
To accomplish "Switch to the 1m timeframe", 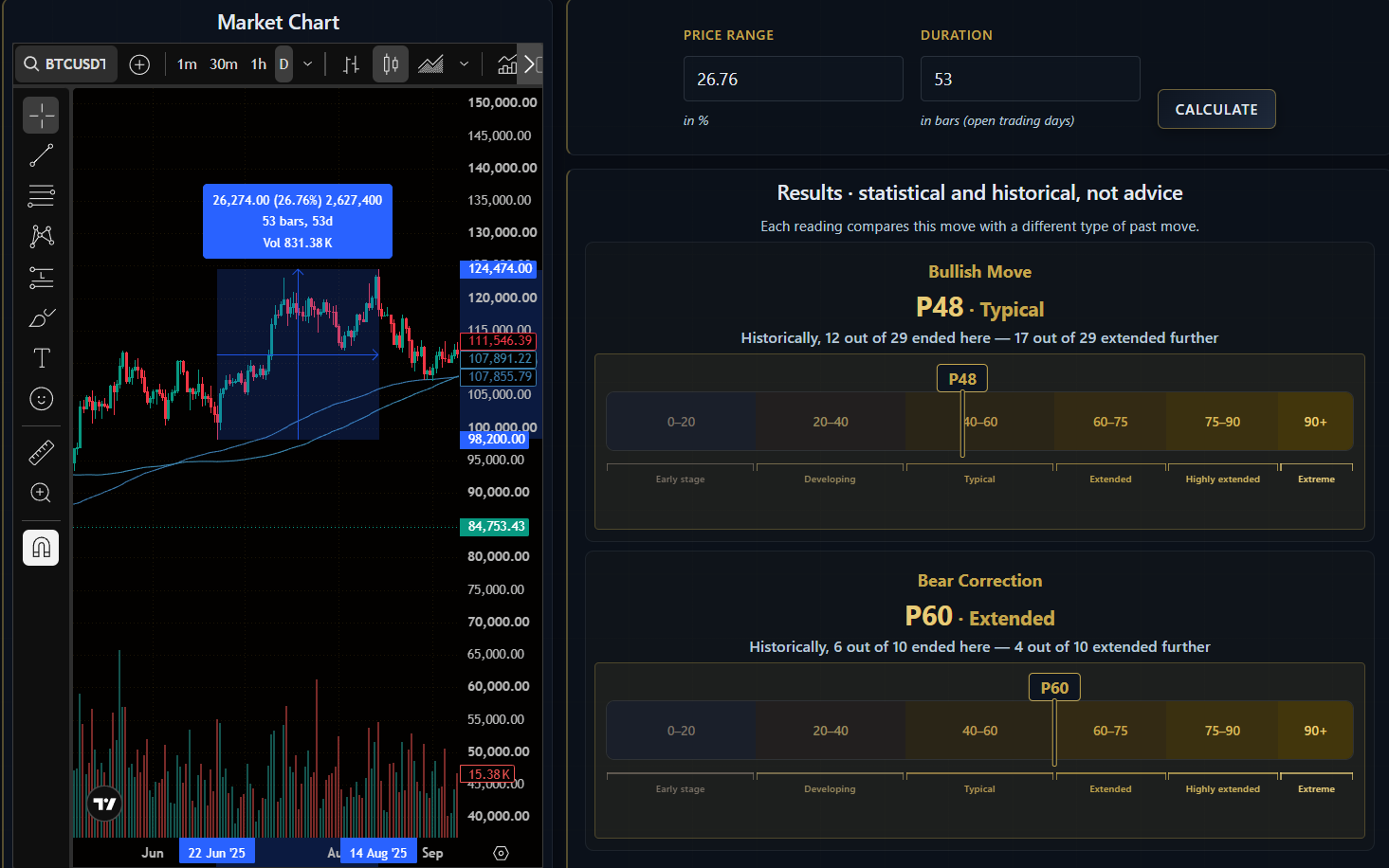I will click(x=187, y=64).
